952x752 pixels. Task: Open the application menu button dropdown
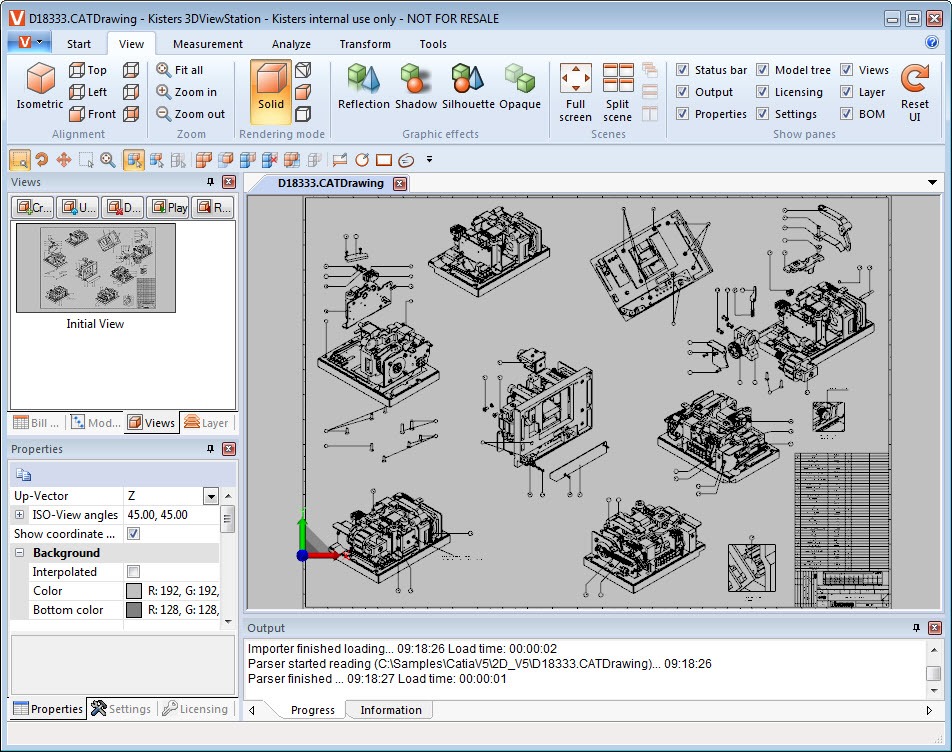tap(28, 42)
